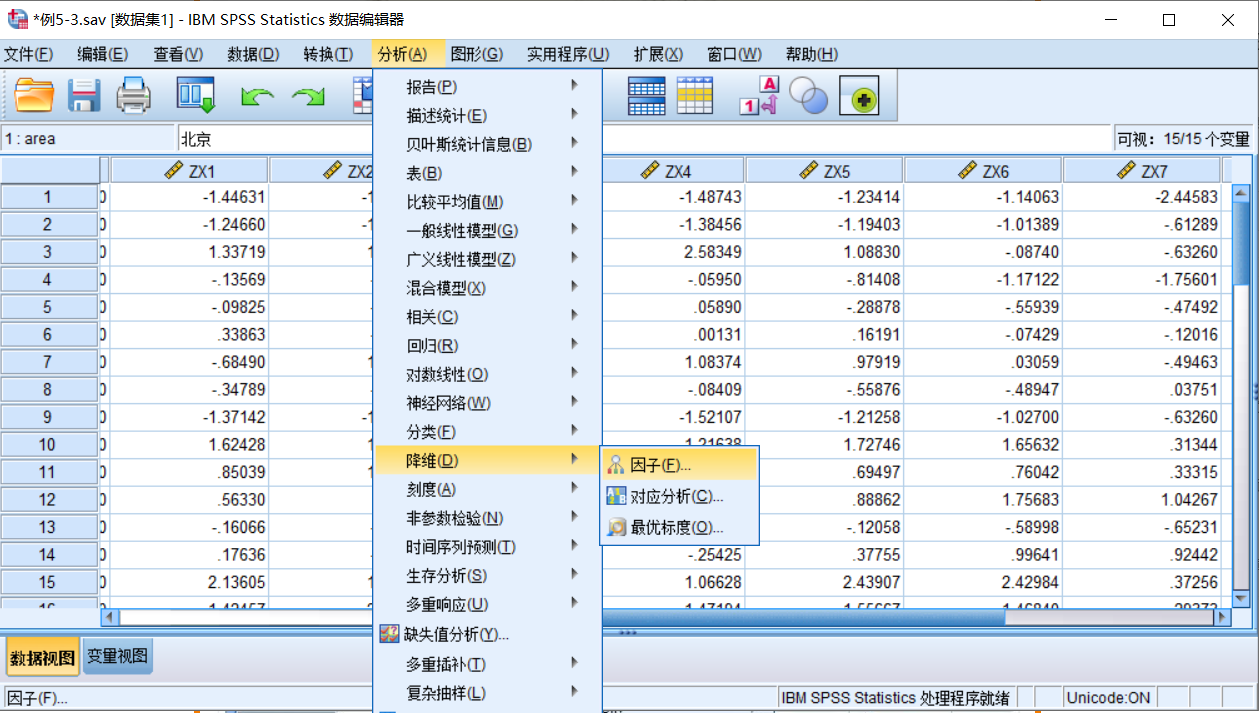1259x713 pixels.
Task: Click the Print icon in toolbar
Action: tap(133, 96)
